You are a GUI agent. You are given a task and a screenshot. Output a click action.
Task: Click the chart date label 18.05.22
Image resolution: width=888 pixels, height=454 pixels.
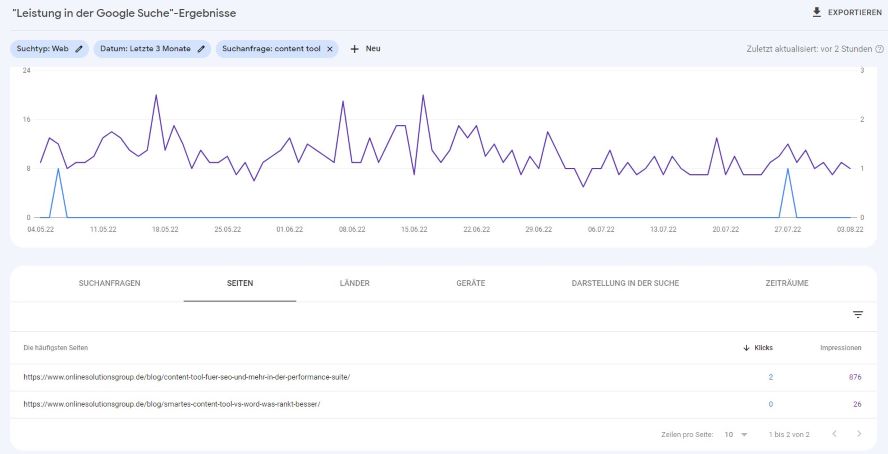tap(165, 229)
